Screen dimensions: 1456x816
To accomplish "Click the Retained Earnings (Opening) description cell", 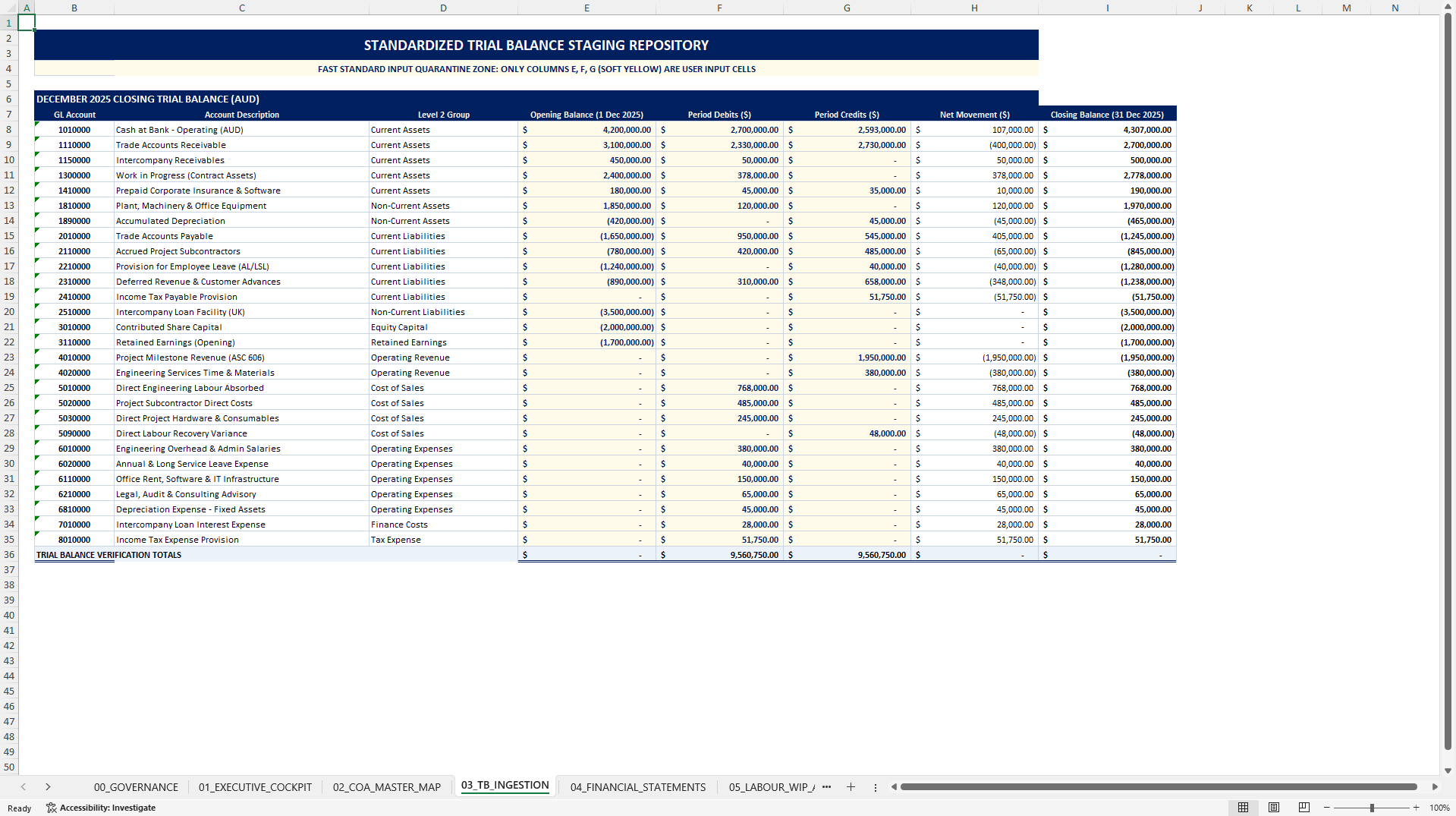I will pyautogui.click(x=241, y=342).
